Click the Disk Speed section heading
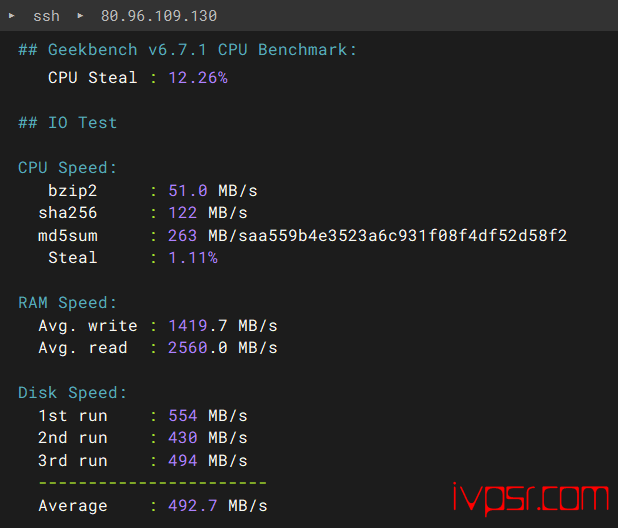618x528 pixels. click(73, 393)
